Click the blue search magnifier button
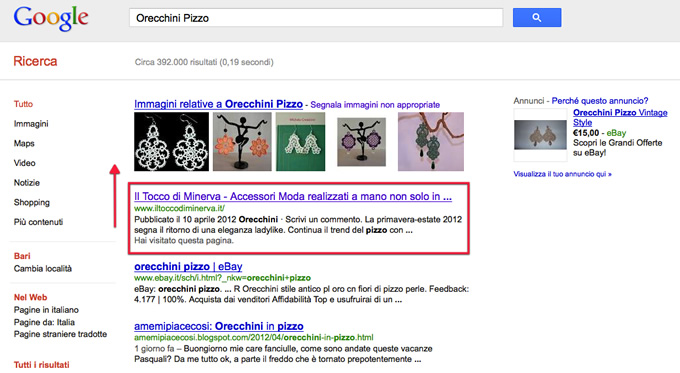Screen dimensions: 680x373 coord(537,17)
